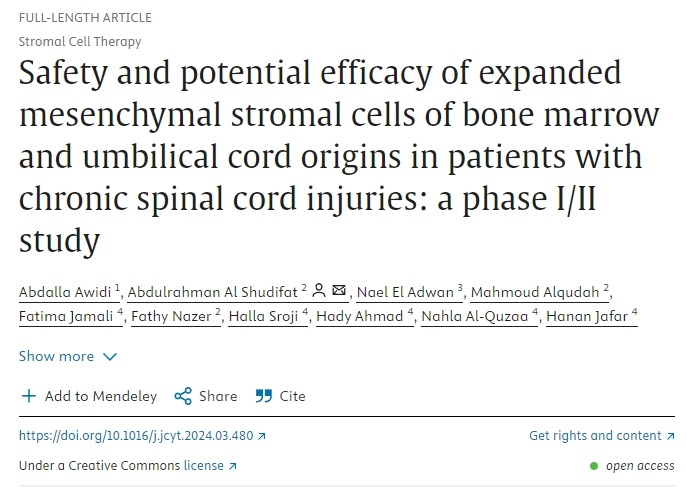This screenshot has height=493, width=687.
Task: Click the green open access dot
Action: pos(594,466)
